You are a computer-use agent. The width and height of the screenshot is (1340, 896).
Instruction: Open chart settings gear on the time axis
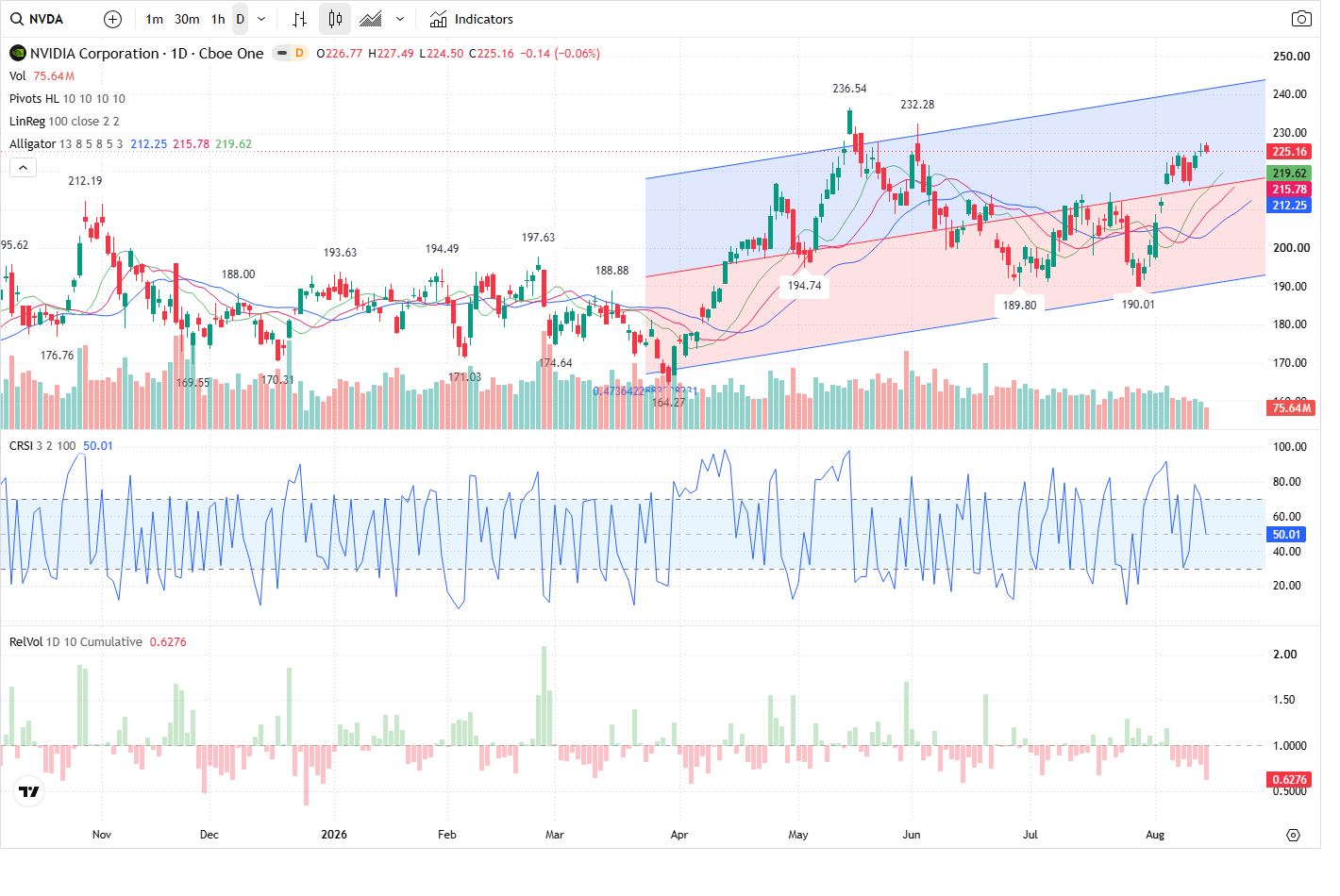click(x=1293, y=835)
